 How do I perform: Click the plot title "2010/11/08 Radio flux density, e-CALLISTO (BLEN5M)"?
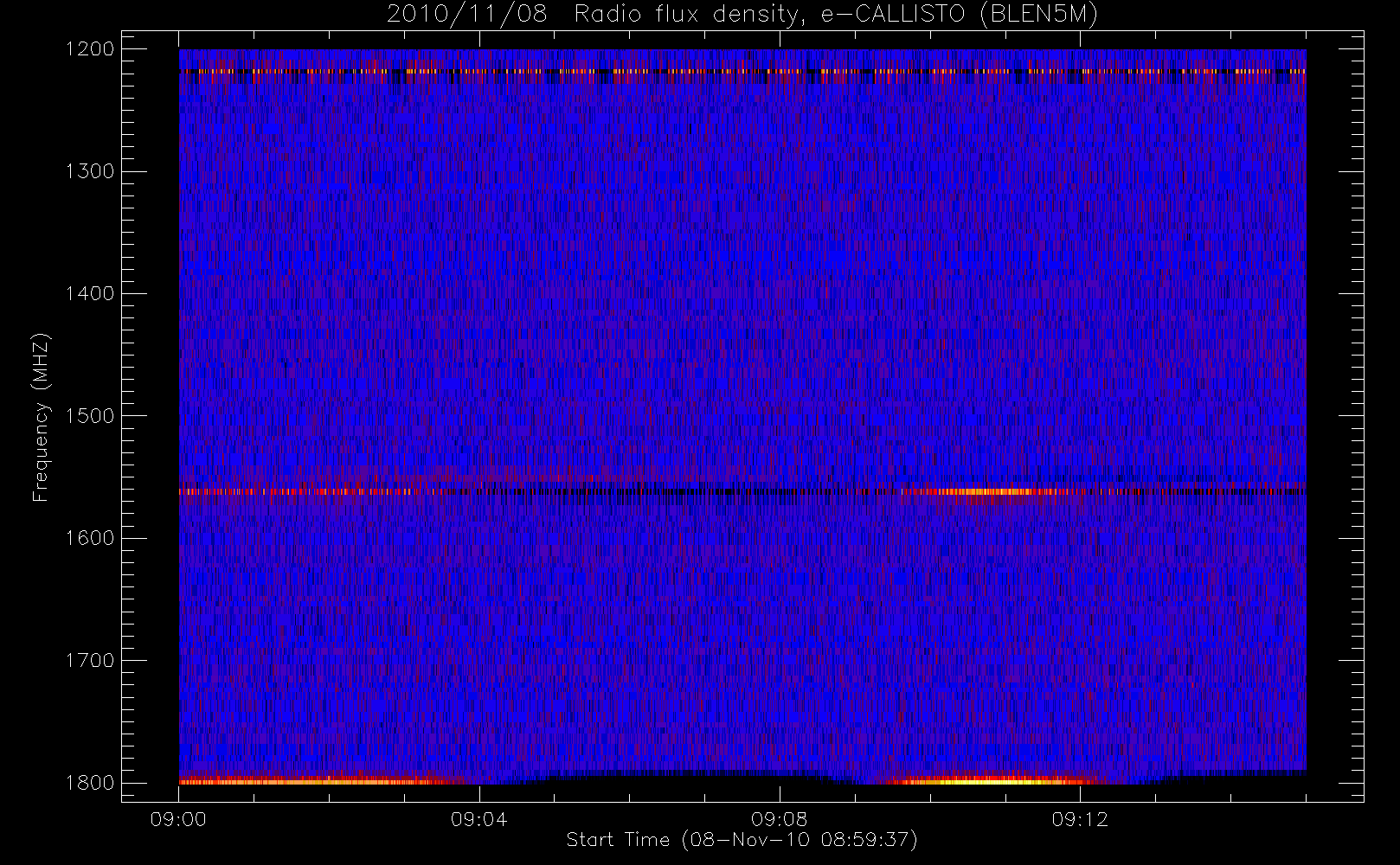[x=742, y=15]
